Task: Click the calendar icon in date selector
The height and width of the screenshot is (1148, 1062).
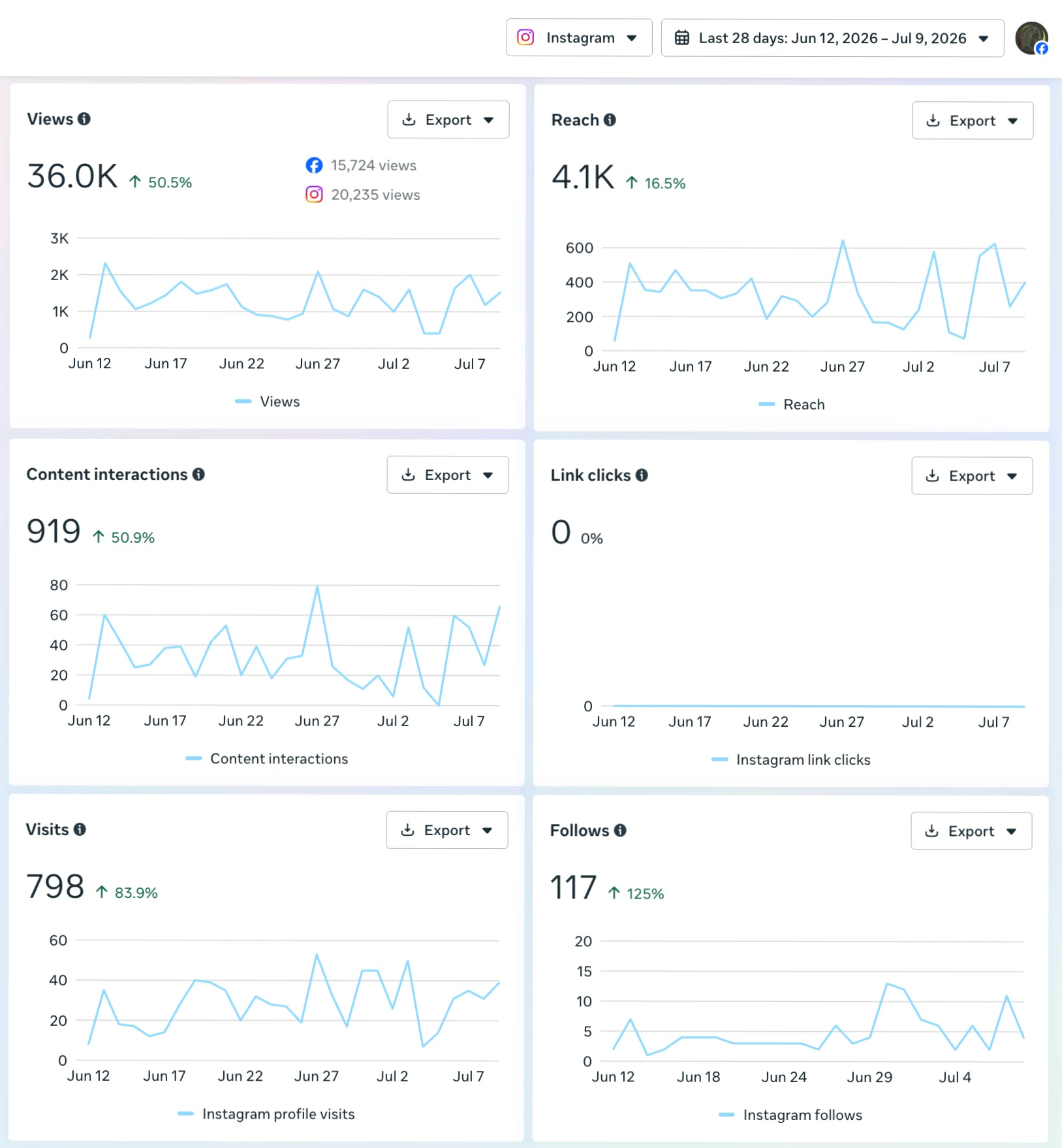Action: 681,38
